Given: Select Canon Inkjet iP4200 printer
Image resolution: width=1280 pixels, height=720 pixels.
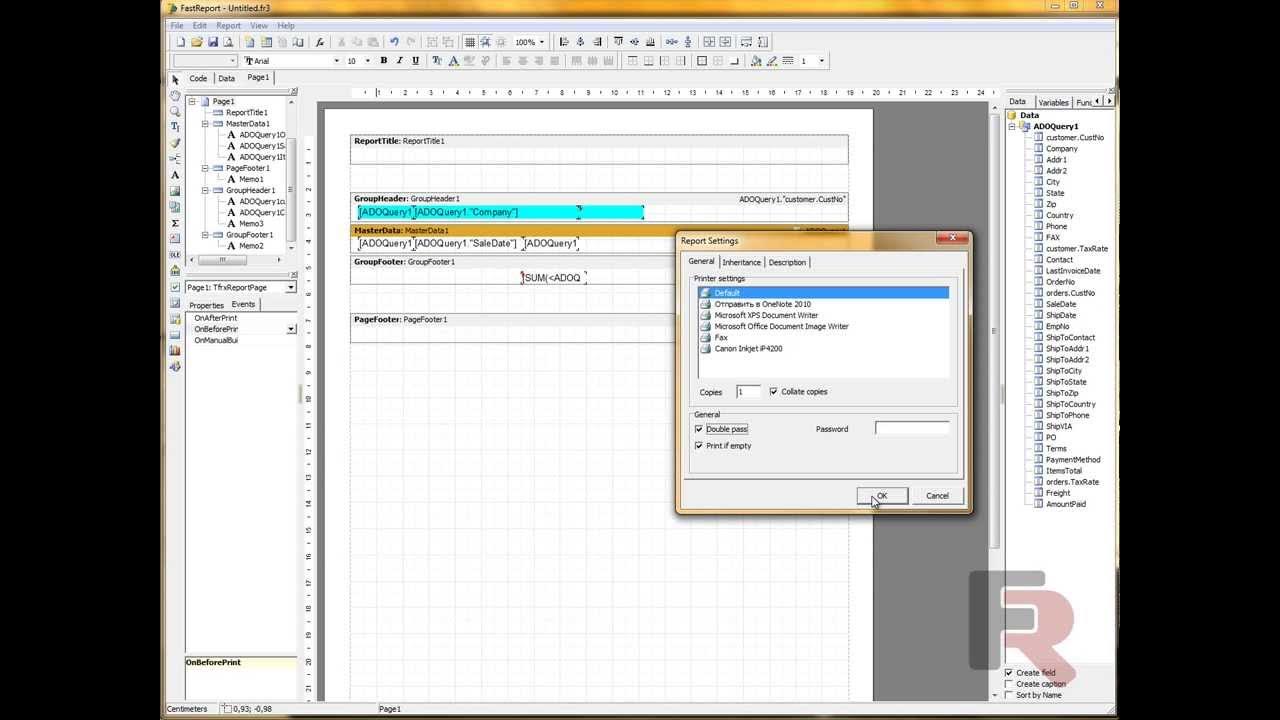Looking at the screenshot, I should pyautogui.click(x=748, y=349).
